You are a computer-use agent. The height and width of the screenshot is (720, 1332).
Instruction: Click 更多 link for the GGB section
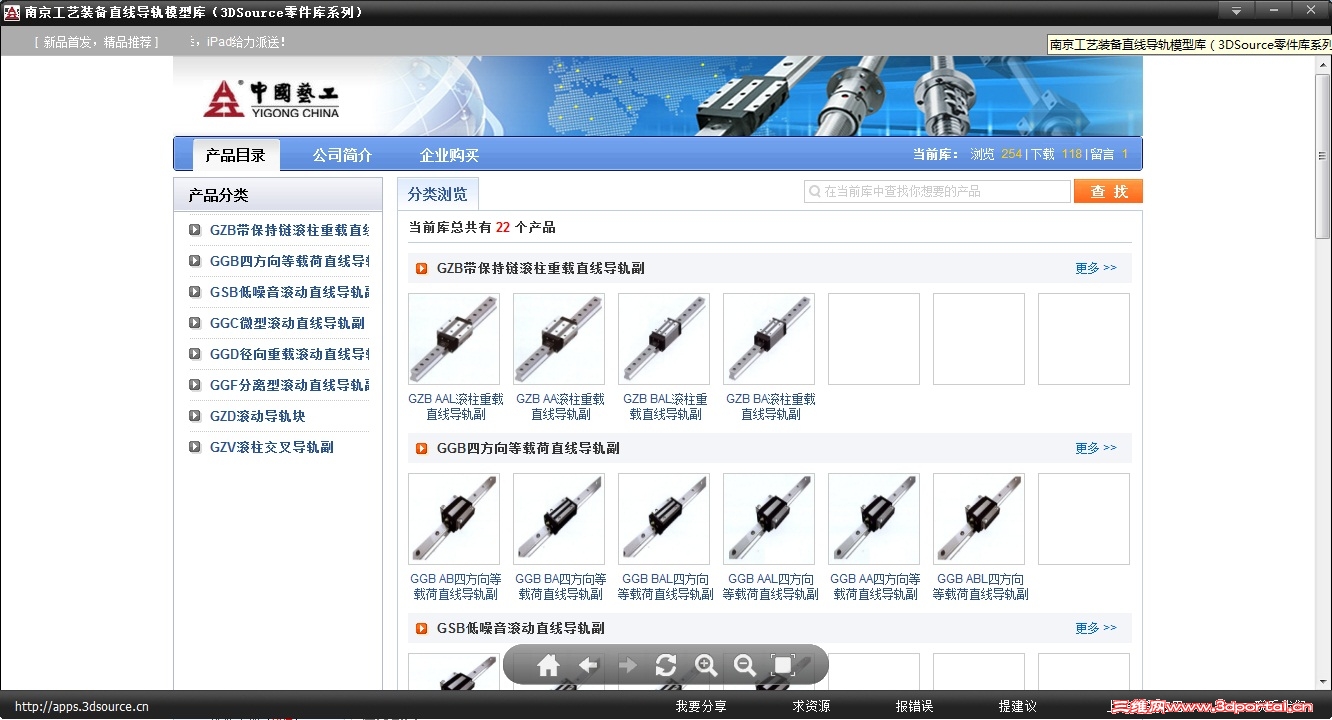pyautogui.click(x=1096, y=448)
